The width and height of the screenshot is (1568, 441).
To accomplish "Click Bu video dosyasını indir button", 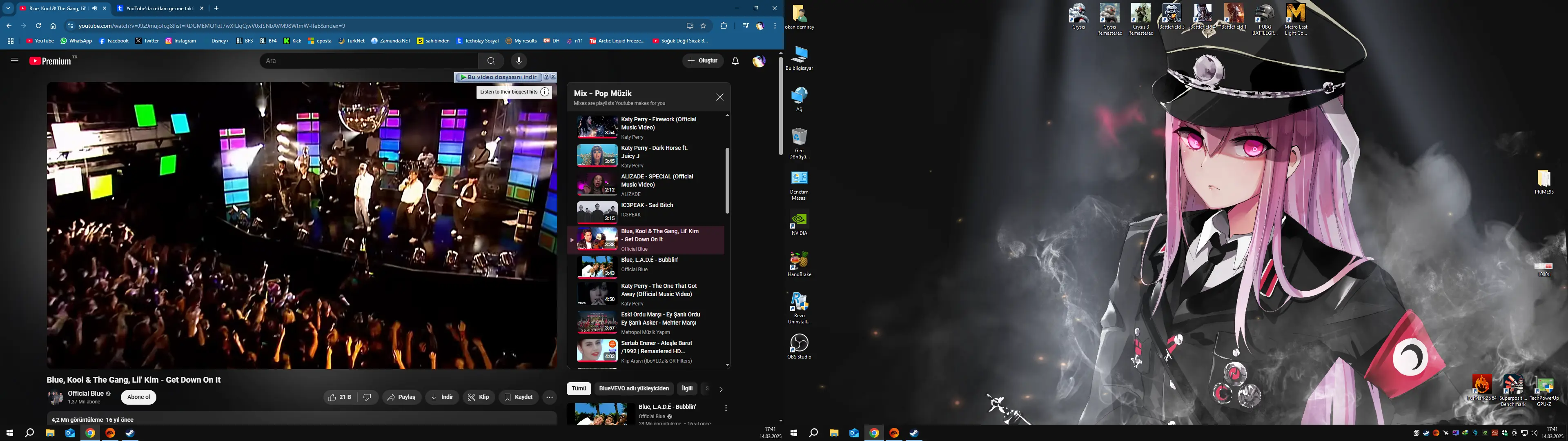I will 499,77.
